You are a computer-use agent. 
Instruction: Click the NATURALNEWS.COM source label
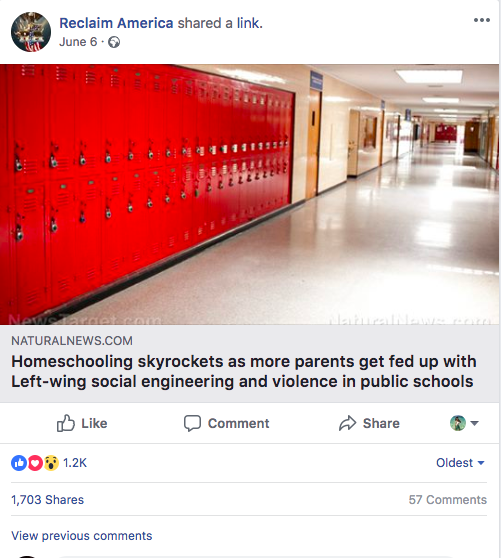click(72, 341)
